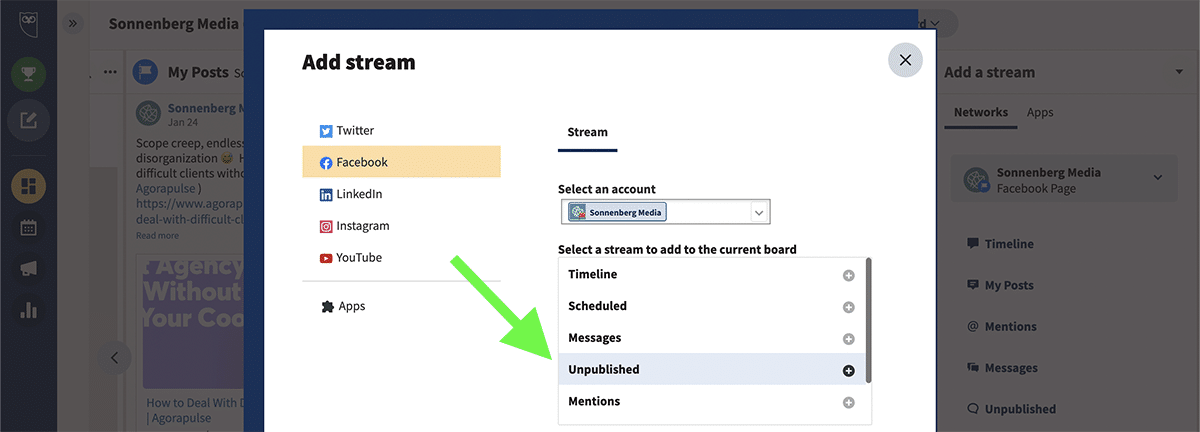Select Timeline in stream list

coord(712,274)
